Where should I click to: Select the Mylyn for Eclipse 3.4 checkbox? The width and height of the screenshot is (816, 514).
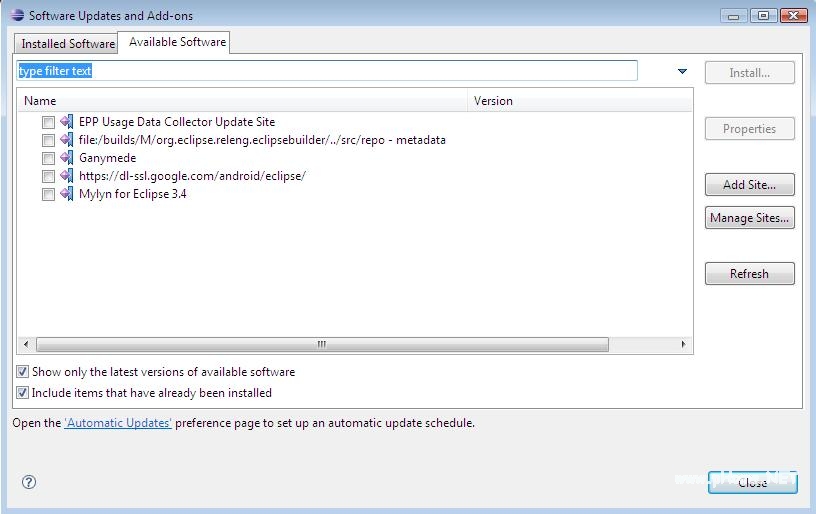click(48, 194)
